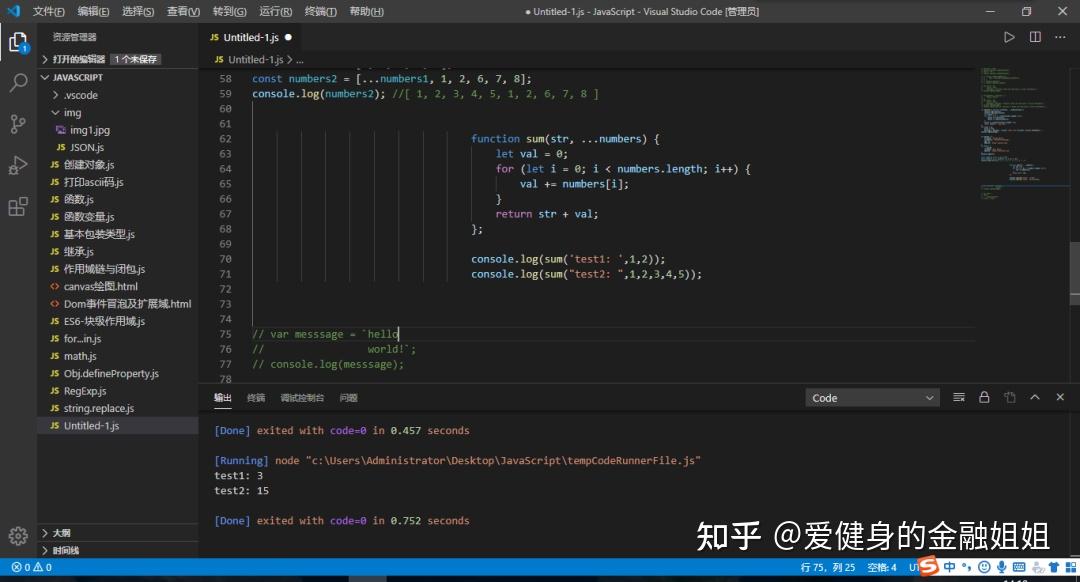Screen dimensions: 1080x582
Task: Click the spaces indentation status item
Action: [x=882, y=568]
